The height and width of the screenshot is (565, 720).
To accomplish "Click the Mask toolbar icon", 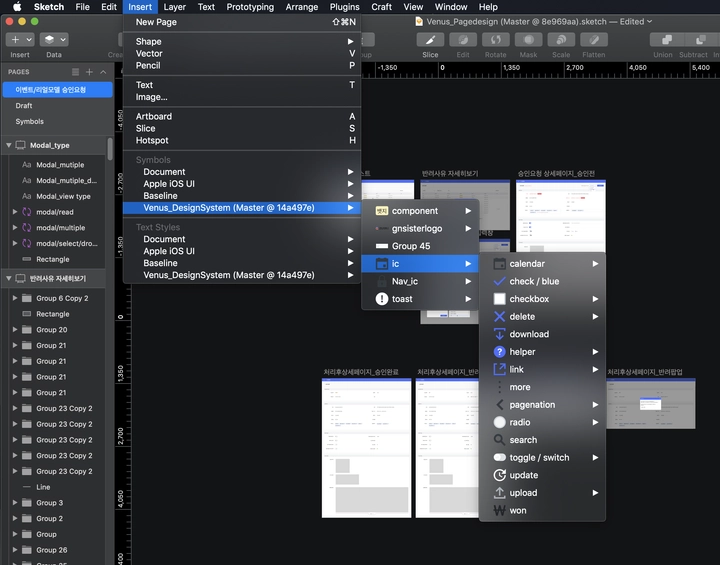I will pos(529,40).
